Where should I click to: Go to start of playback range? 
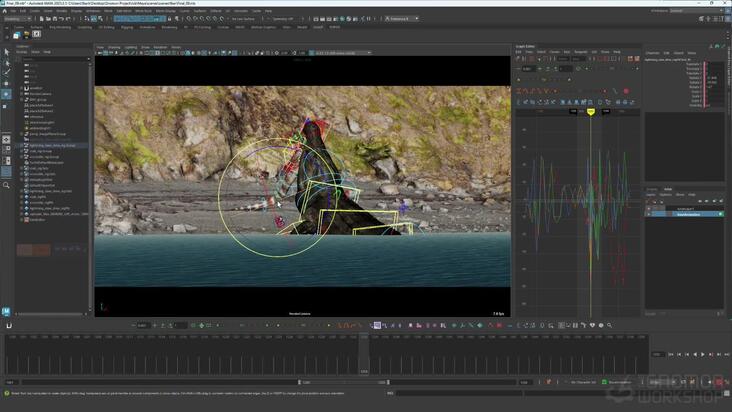[671, 355]
